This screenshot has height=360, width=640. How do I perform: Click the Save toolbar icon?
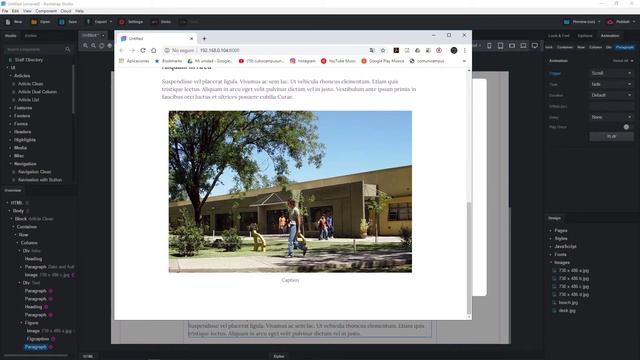click(x=62, y=22)
